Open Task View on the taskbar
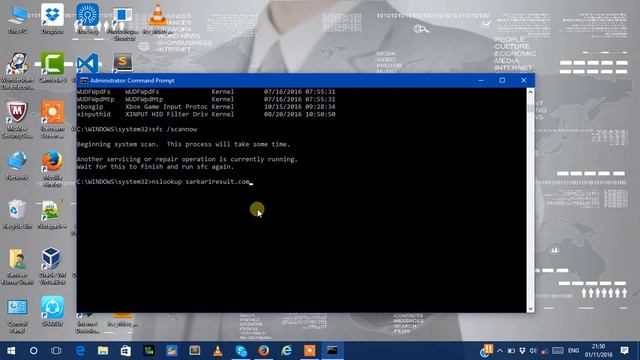The image size is (640, 360). click(x=56, y=351)
